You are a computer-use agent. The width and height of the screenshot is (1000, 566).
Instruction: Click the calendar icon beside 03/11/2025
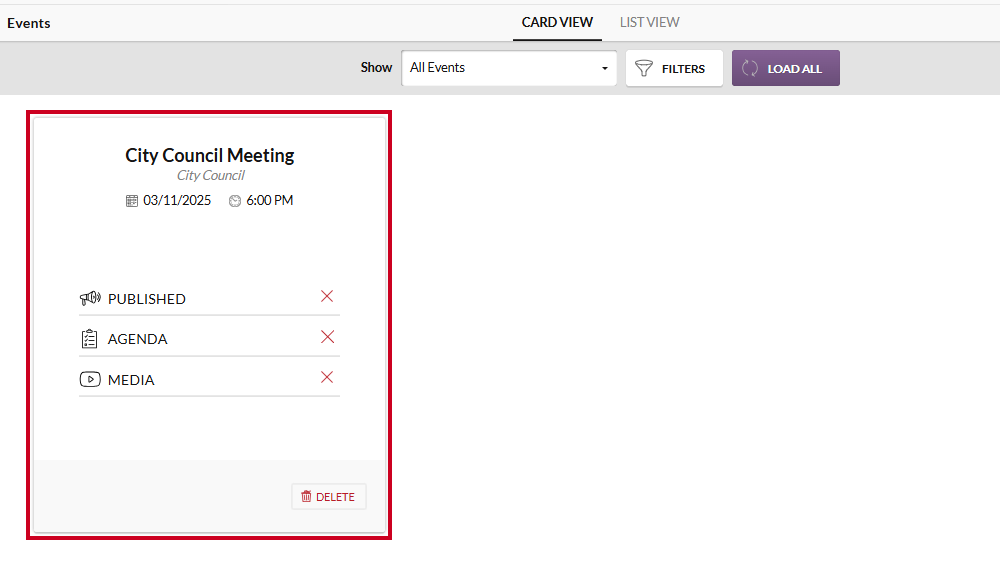131,201
